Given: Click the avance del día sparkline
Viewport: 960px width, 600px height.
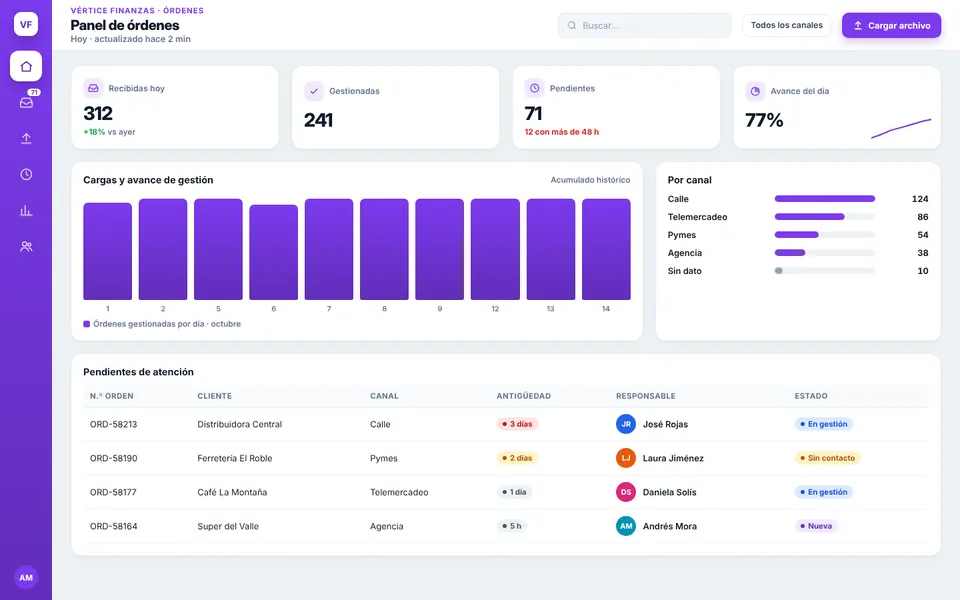Looking at the screenshot, I should pyautogui.click(x=901, y=129).
